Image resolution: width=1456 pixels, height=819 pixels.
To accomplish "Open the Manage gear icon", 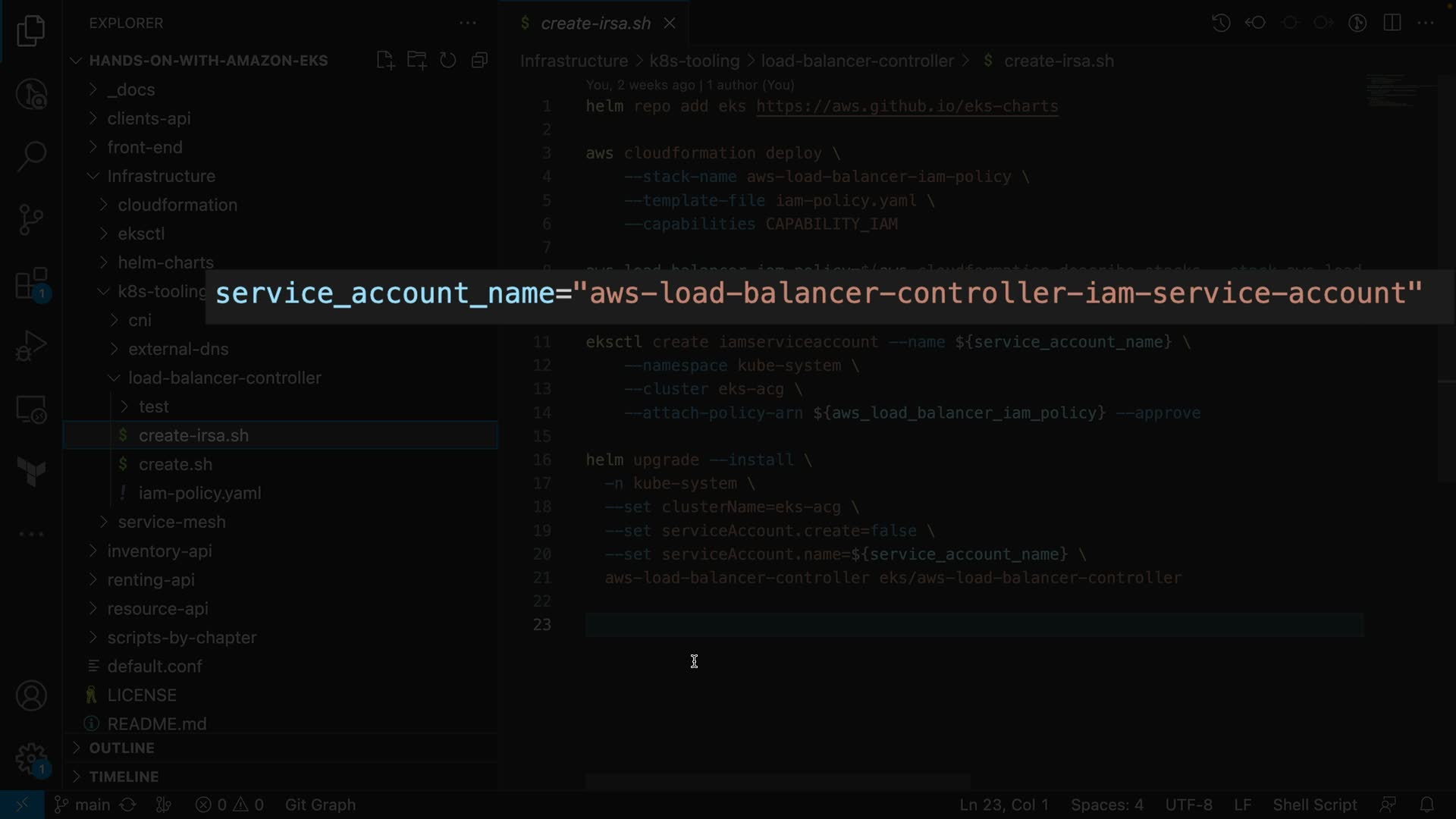I will coord(31,758).
